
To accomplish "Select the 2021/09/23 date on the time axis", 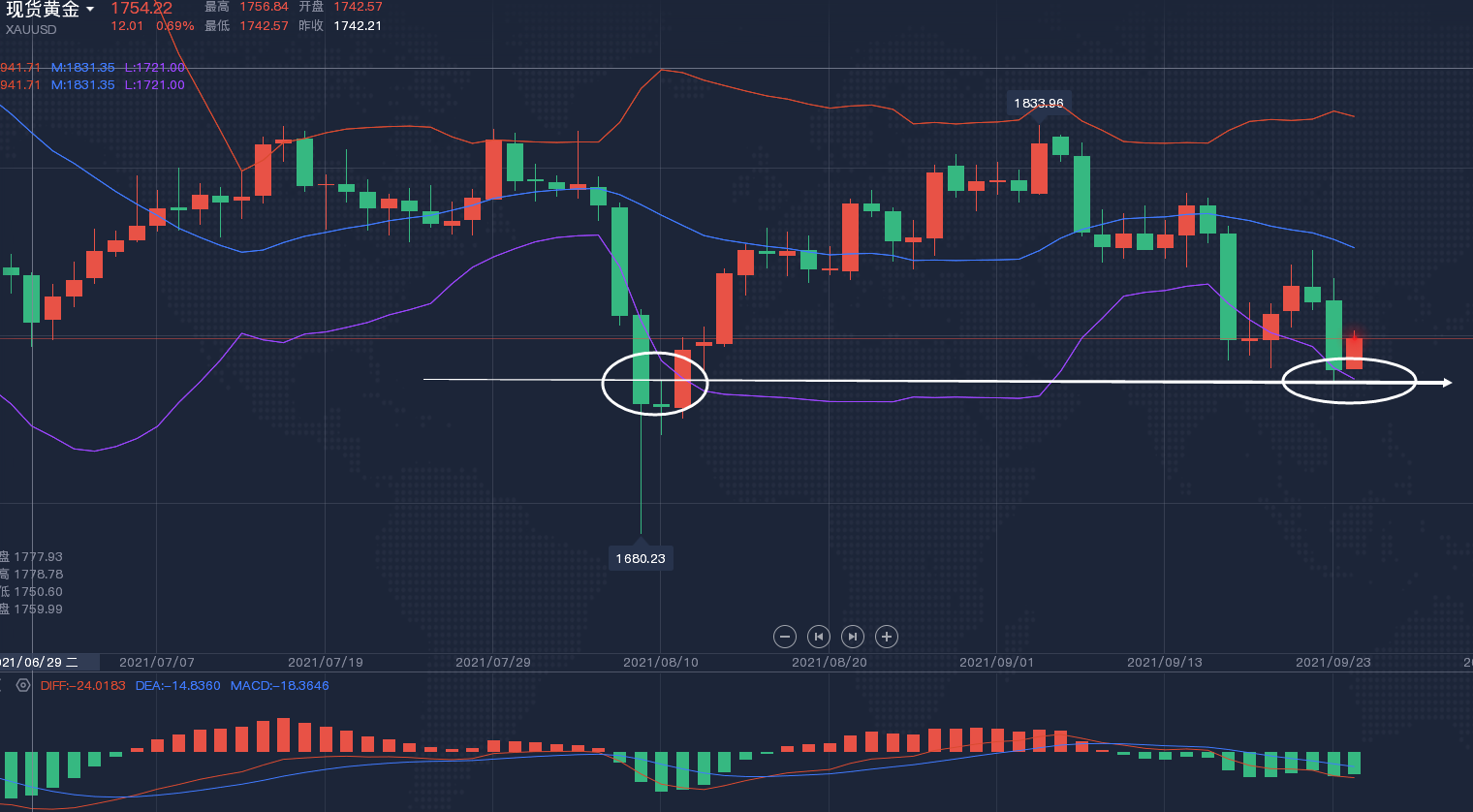I will point(1333,663).
